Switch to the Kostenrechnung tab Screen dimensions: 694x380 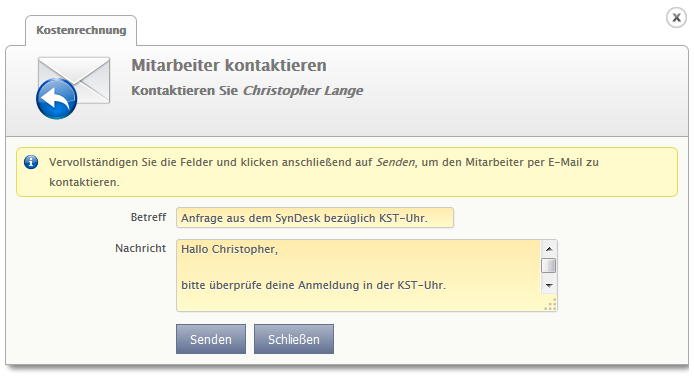[81, 31]
